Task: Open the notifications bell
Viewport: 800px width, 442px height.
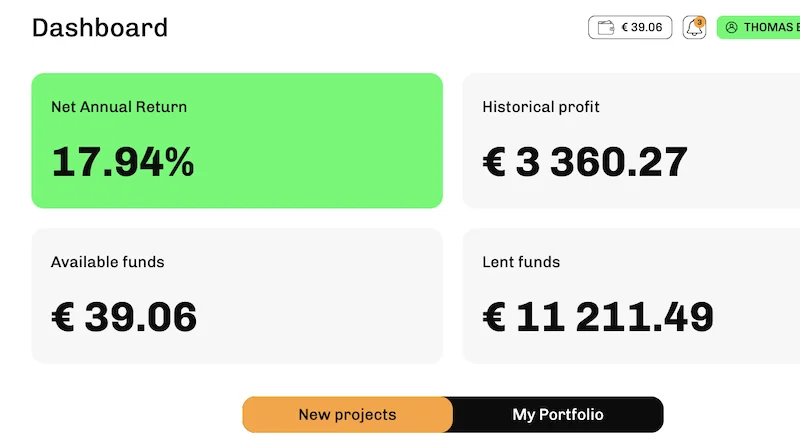Action: [x=693, y=29]
